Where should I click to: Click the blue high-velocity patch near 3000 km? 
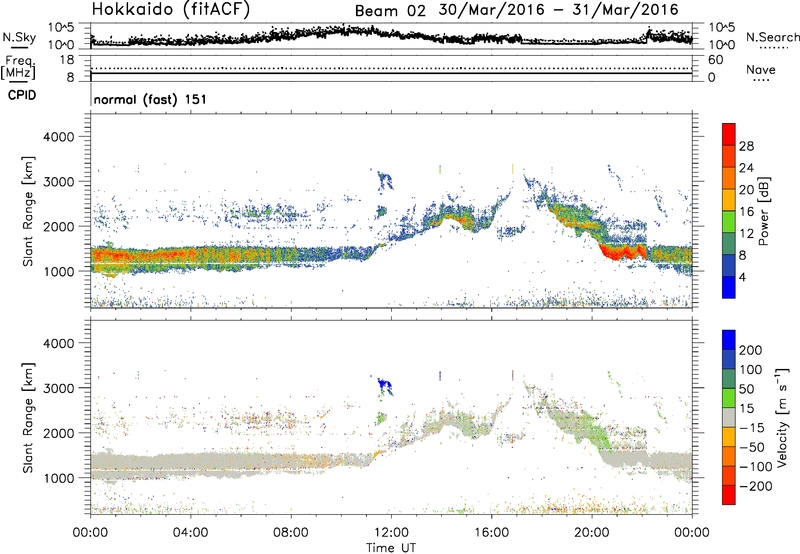[x=384, y=386]
